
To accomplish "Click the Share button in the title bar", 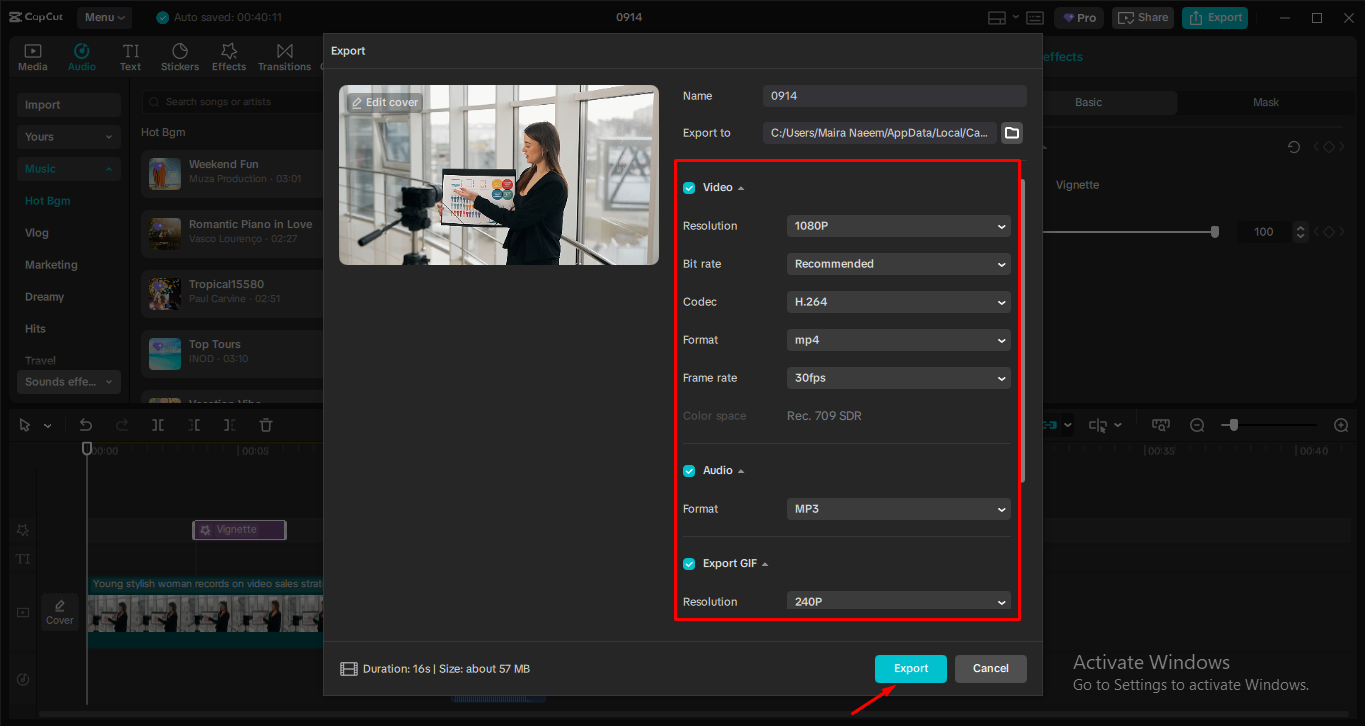I will [x=1143, y=18].
